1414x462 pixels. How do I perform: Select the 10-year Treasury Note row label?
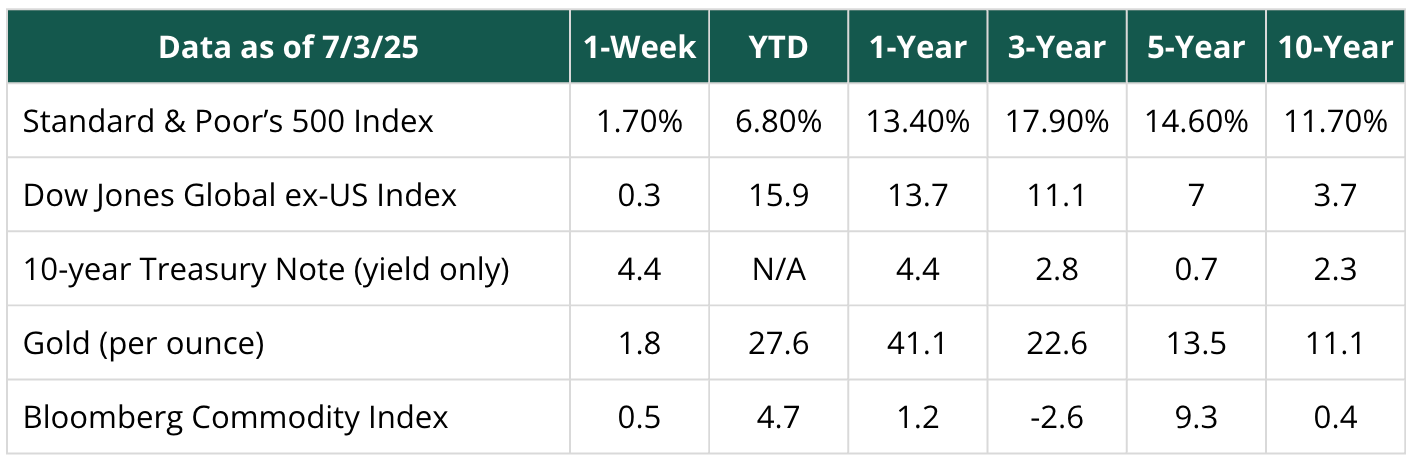coord(266,269)
